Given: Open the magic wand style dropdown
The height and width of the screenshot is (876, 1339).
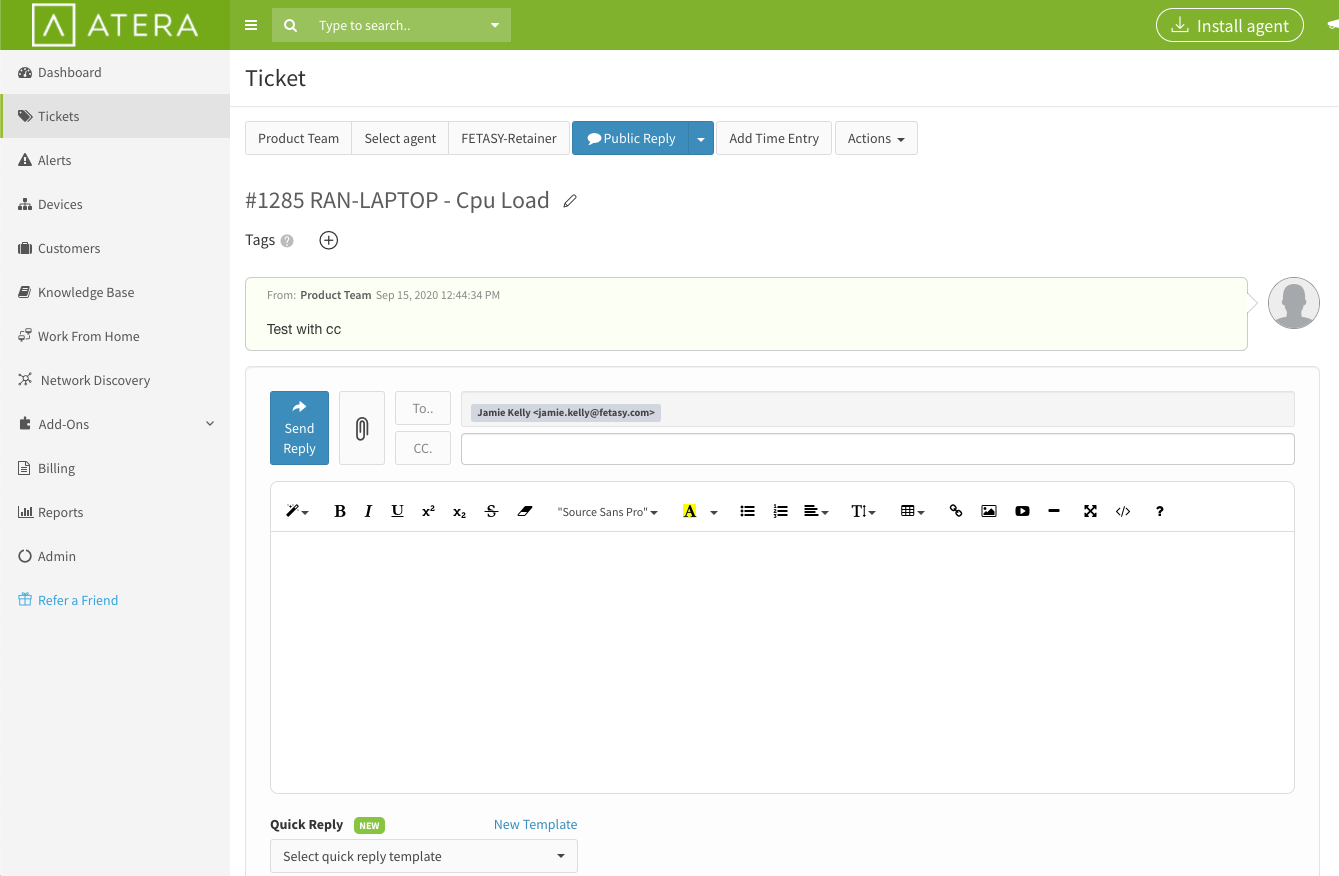Looking at the screenshot, I should (x=297, y=511).
